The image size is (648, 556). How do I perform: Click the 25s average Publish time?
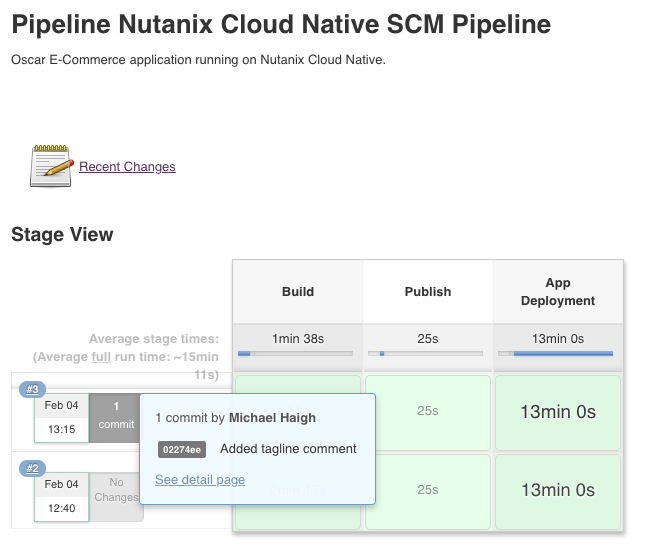[x=428, y=339]
